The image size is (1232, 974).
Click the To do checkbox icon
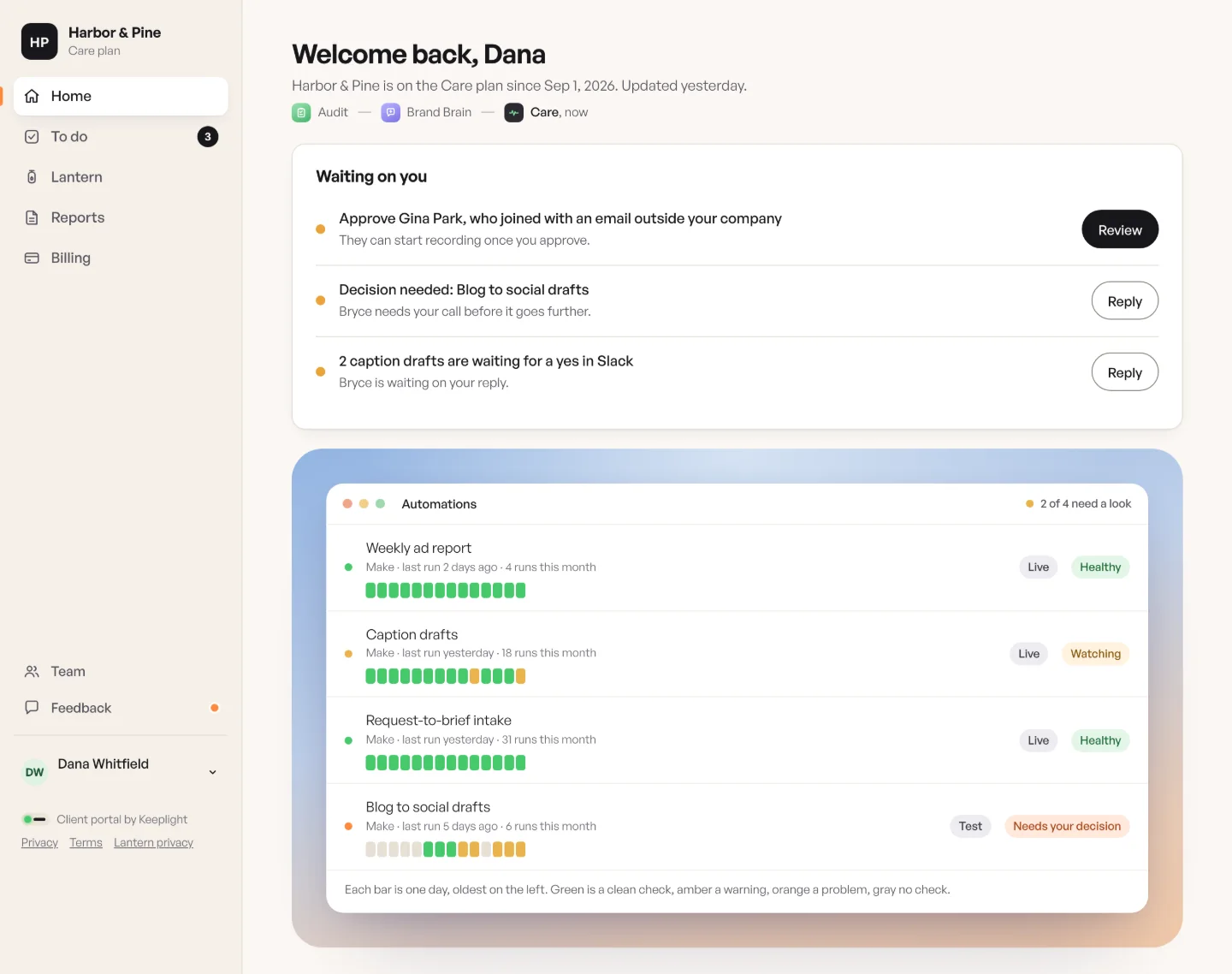(x=32, y=137)
